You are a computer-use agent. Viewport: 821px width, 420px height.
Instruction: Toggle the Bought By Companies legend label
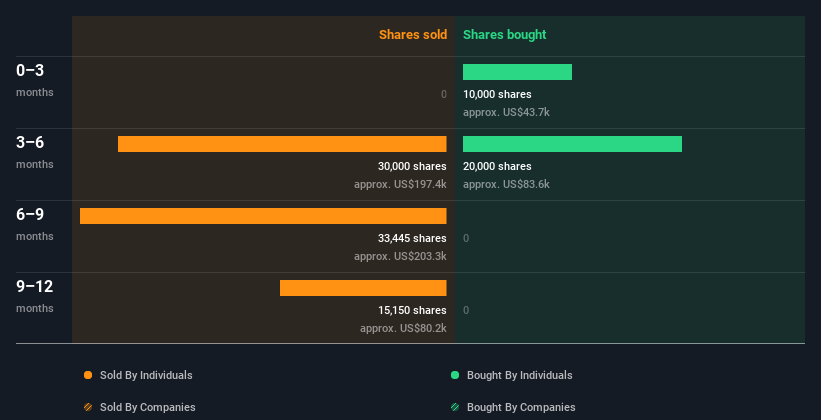(x=521, y=407)
